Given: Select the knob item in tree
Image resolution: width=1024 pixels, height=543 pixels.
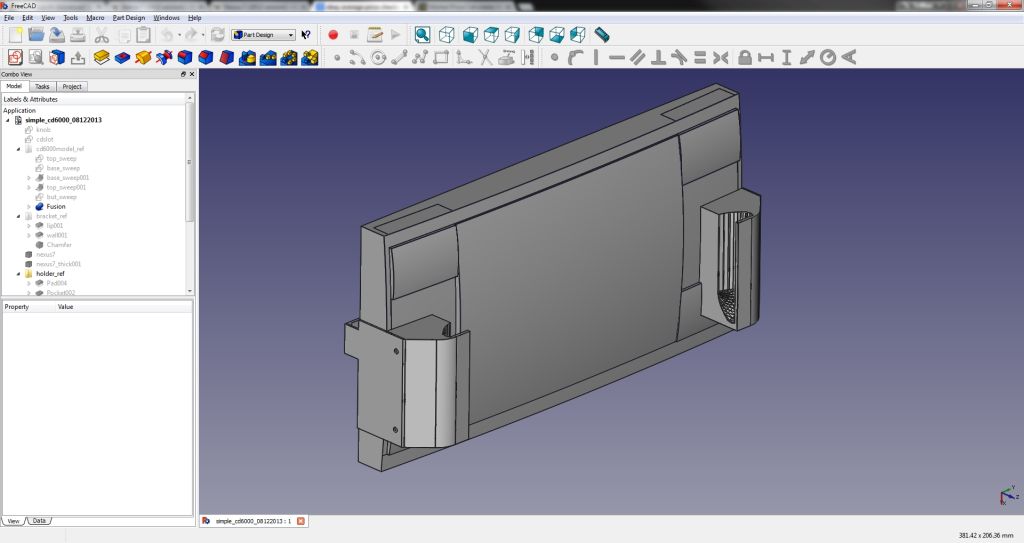Looking at the screenshot, I should pos(43,130).
